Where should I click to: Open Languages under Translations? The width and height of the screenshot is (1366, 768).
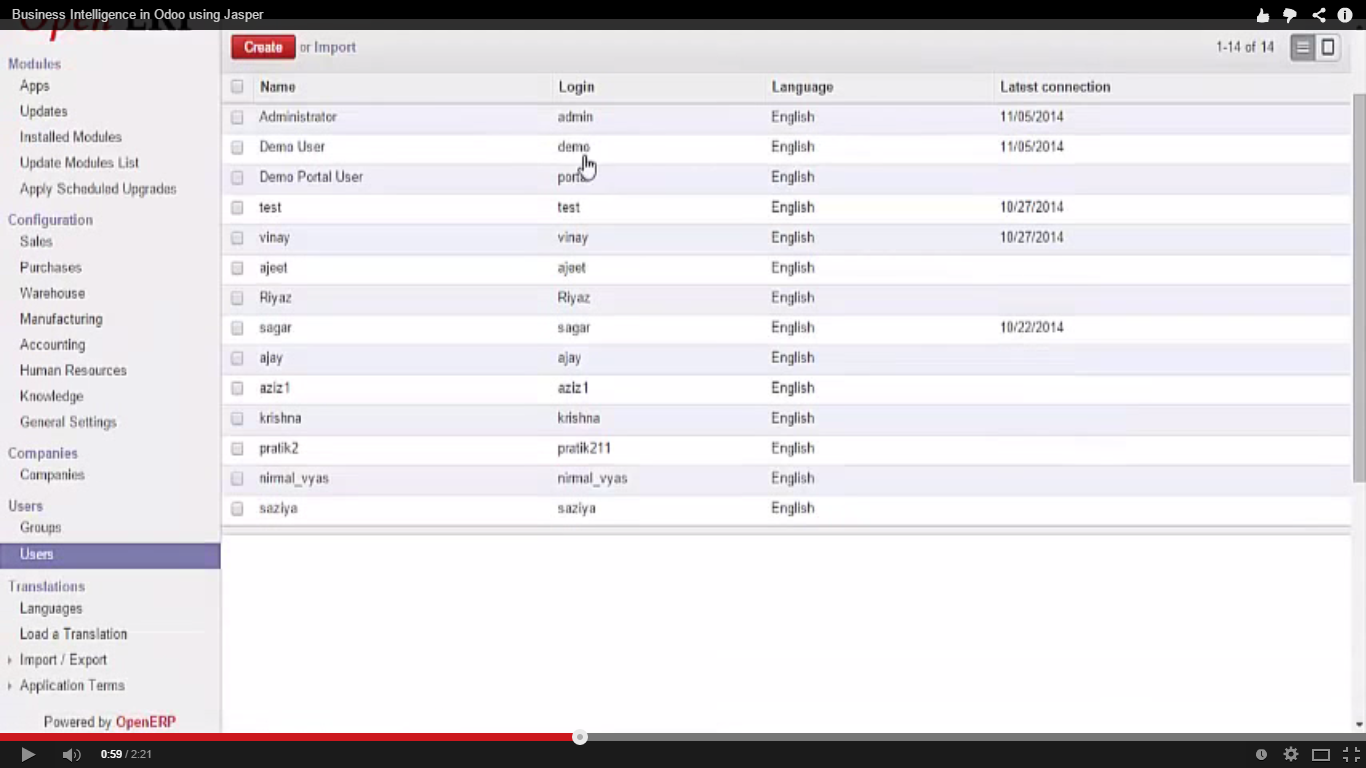click(x=51, y=609)
